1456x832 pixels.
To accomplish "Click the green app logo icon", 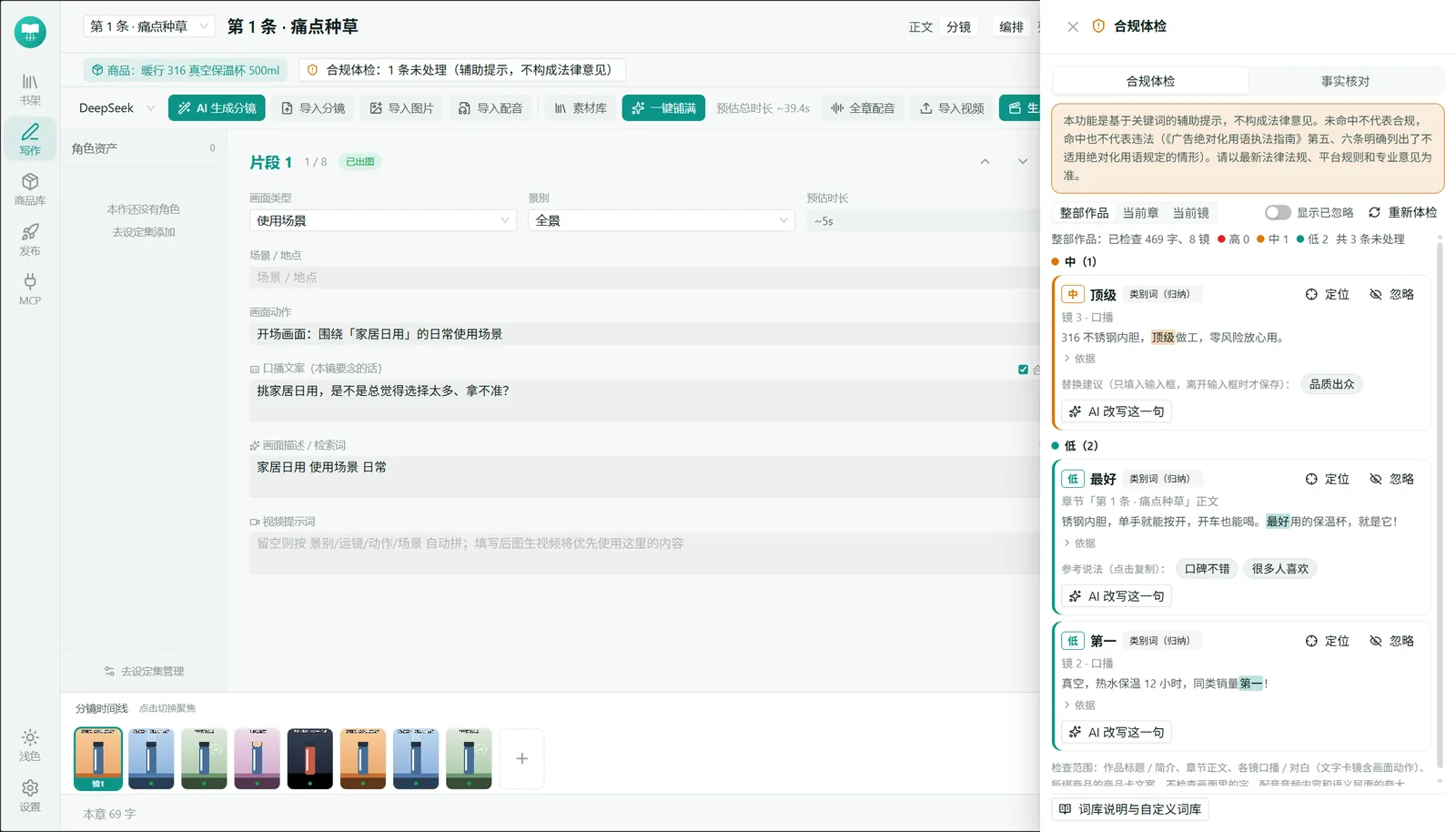I will [x=30, y=32].
